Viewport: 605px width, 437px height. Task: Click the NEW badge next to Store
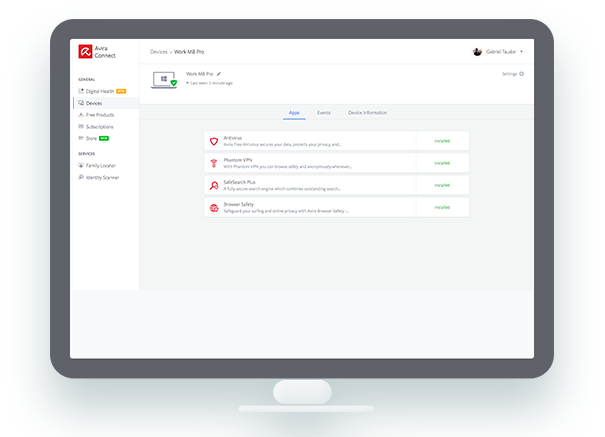point(104,138)
